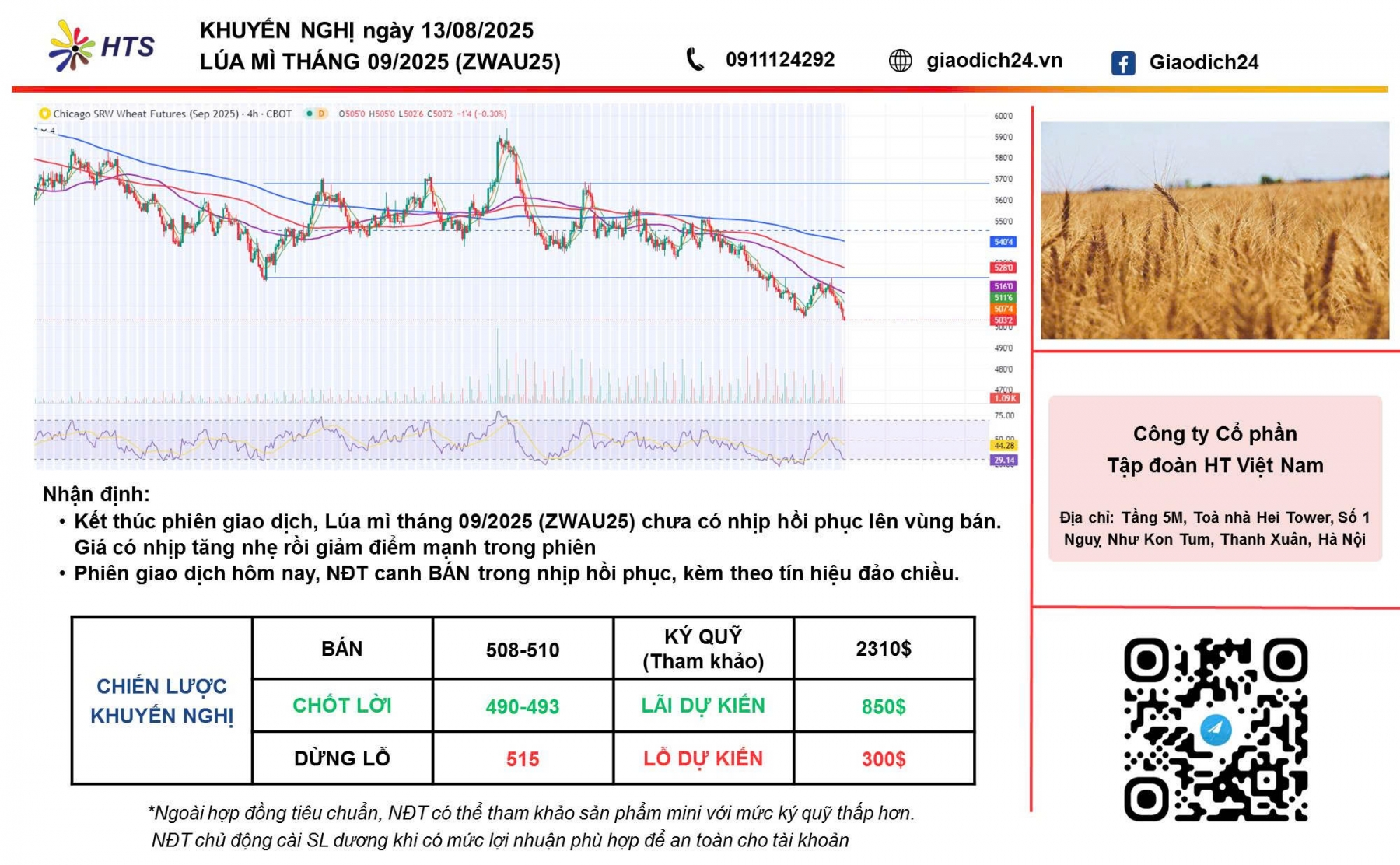Click the DỪNG LỖ cell
1400x865 pixels.
tap(342, 758)
